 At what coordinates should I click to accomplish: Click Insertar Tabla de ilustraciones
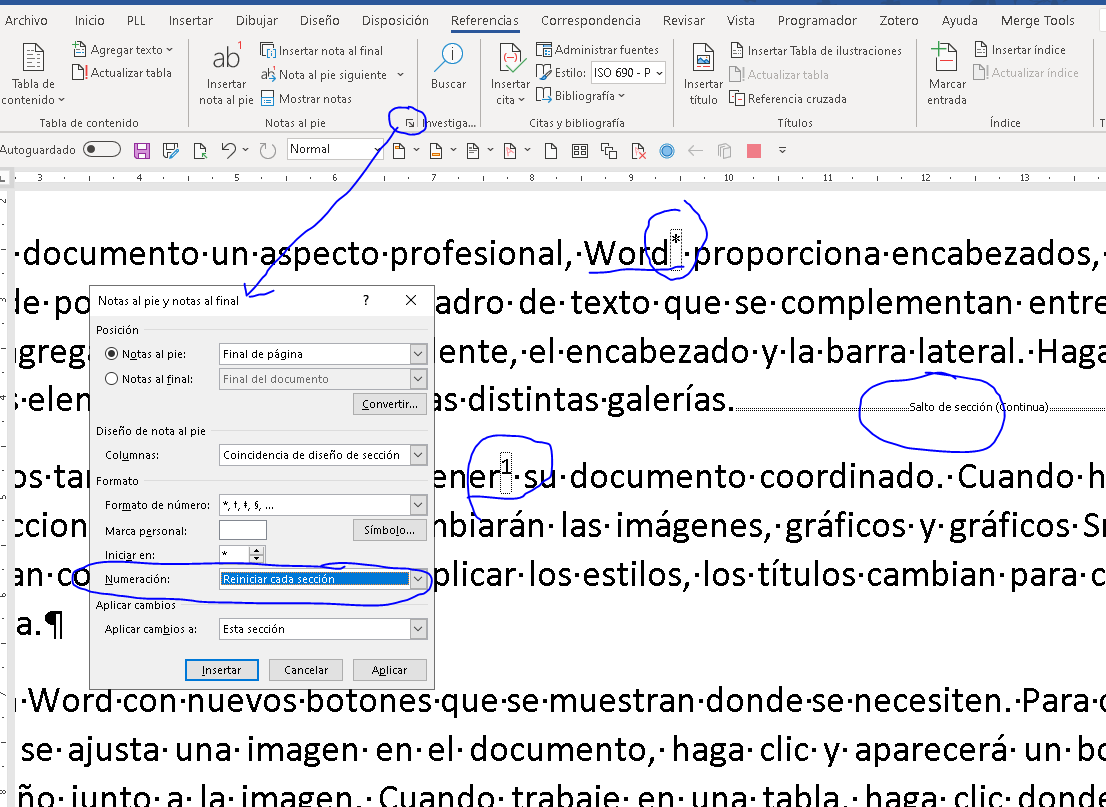(x=816, y=50)
